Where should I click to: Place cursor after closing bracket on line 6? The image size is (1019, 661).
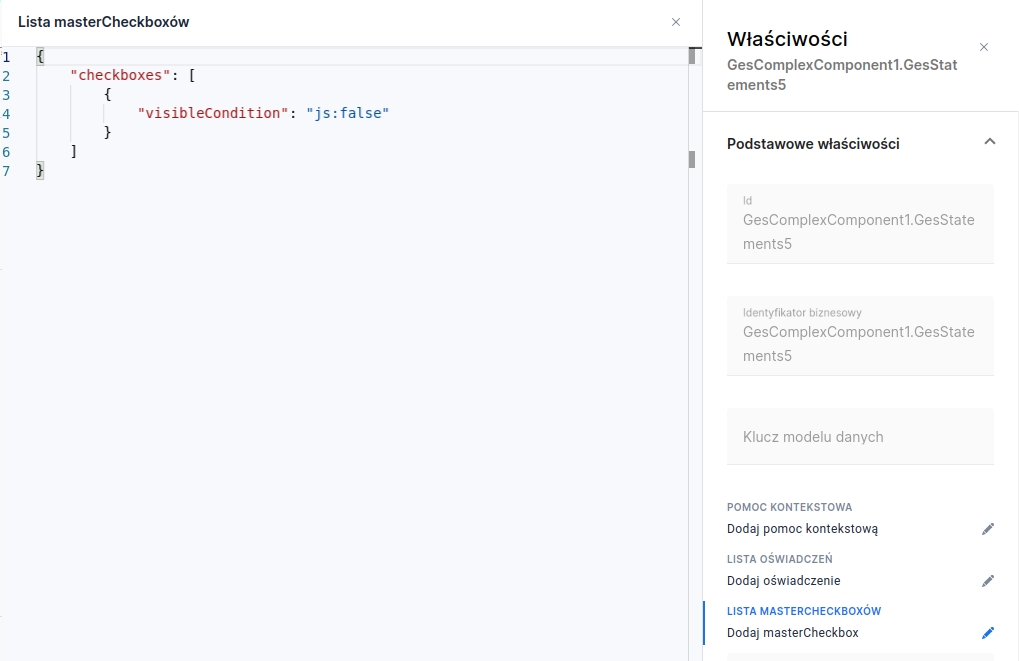click(77, 151)
